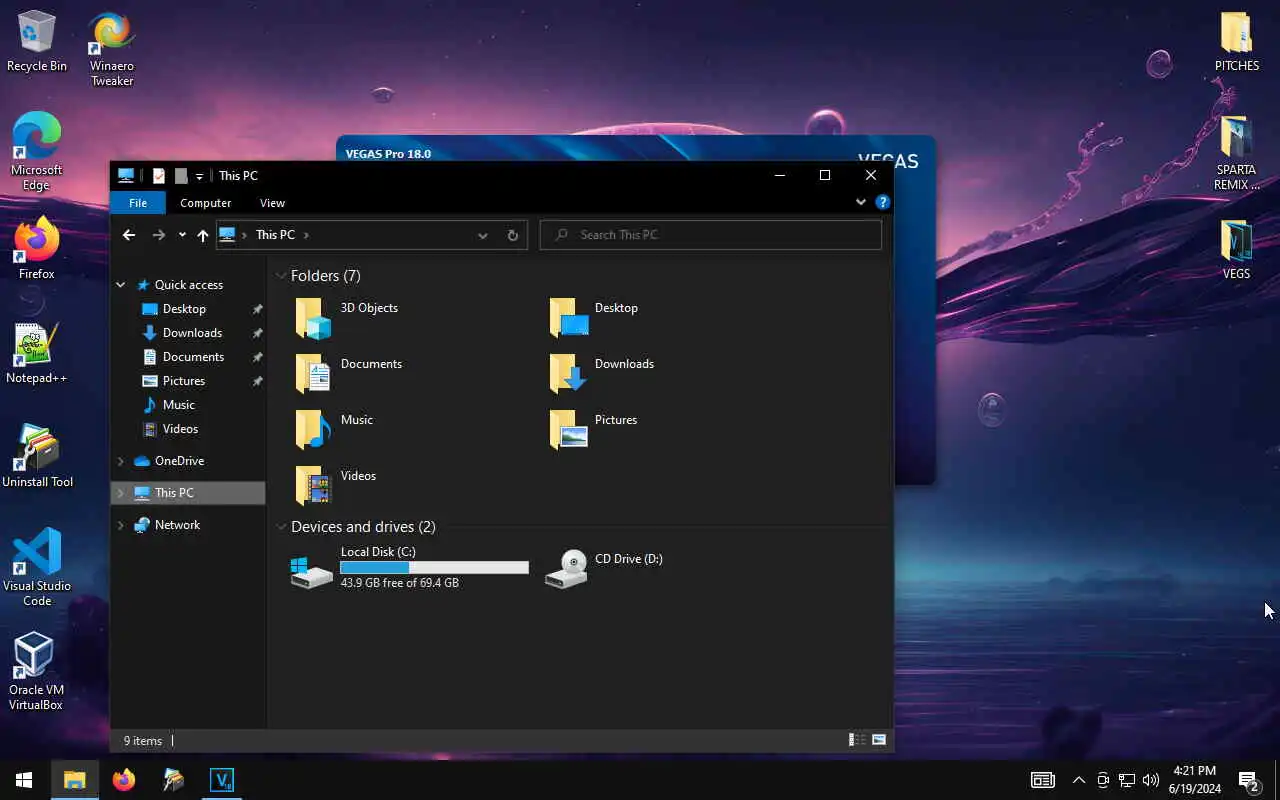Open the notification center icon
The image size is (1280, 800).
pyautogui.click(x=1249, y=780)
